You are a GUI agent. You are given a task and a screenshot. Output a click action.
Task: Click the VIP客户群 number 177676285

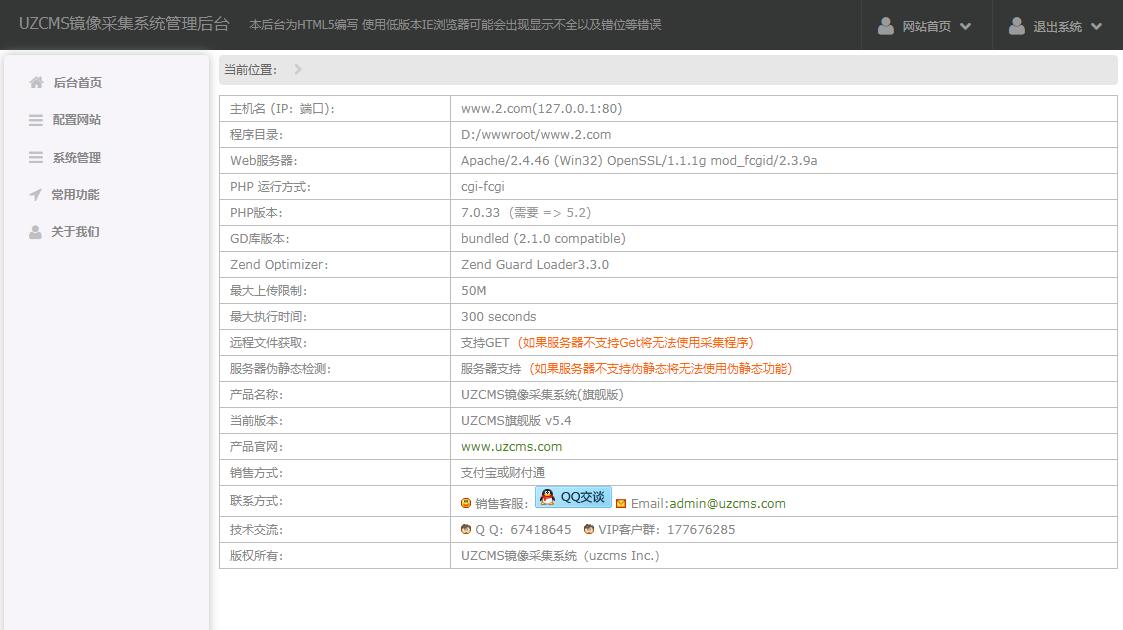coord(701,530)
